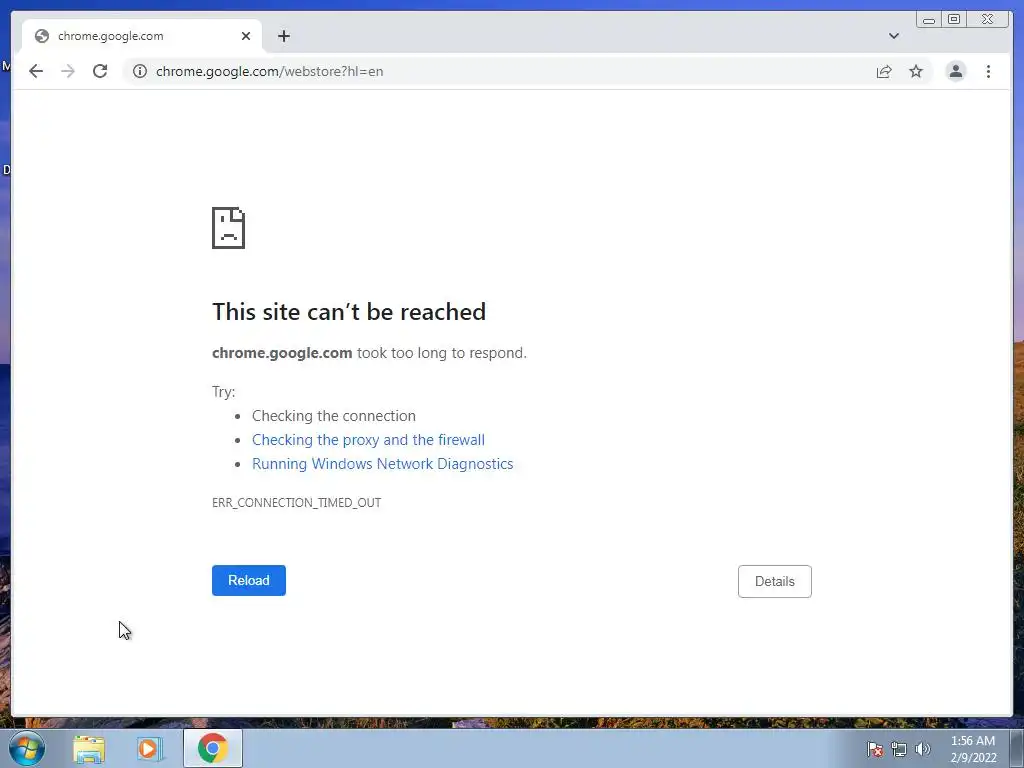Share this page icon

pos(884,71)
